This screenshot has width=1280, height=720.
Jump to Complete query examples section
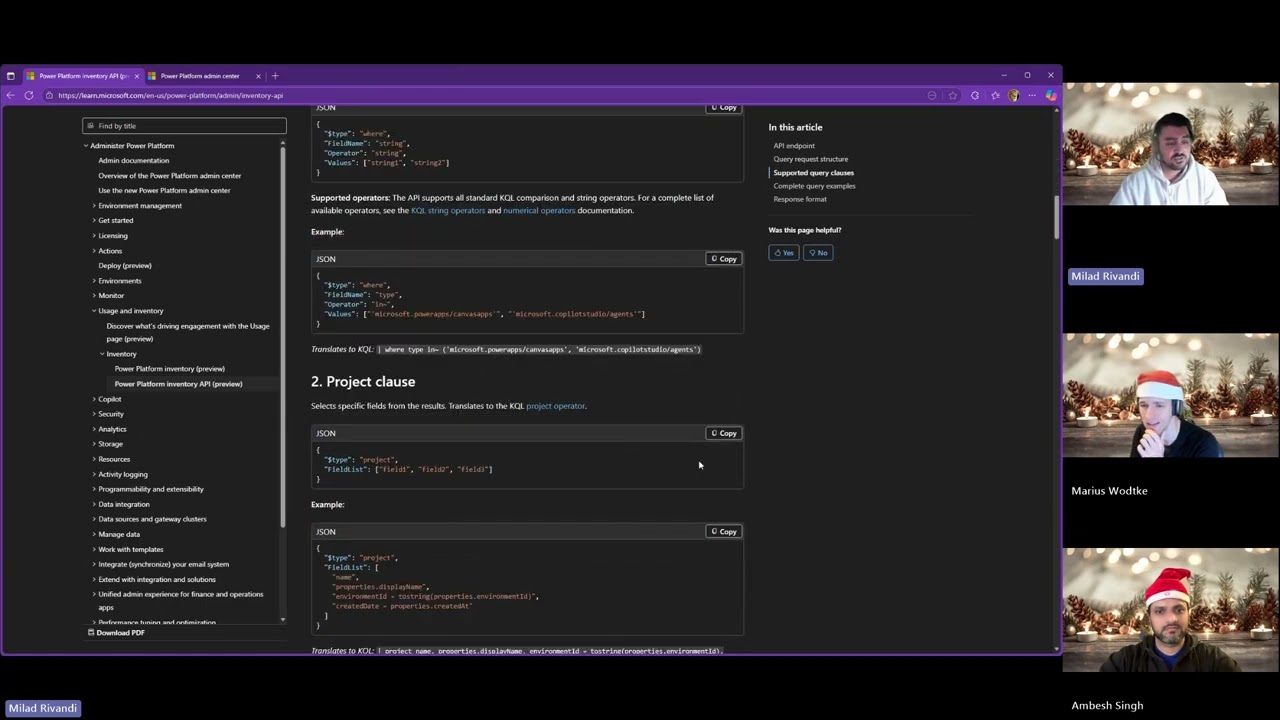click(814, 186)
